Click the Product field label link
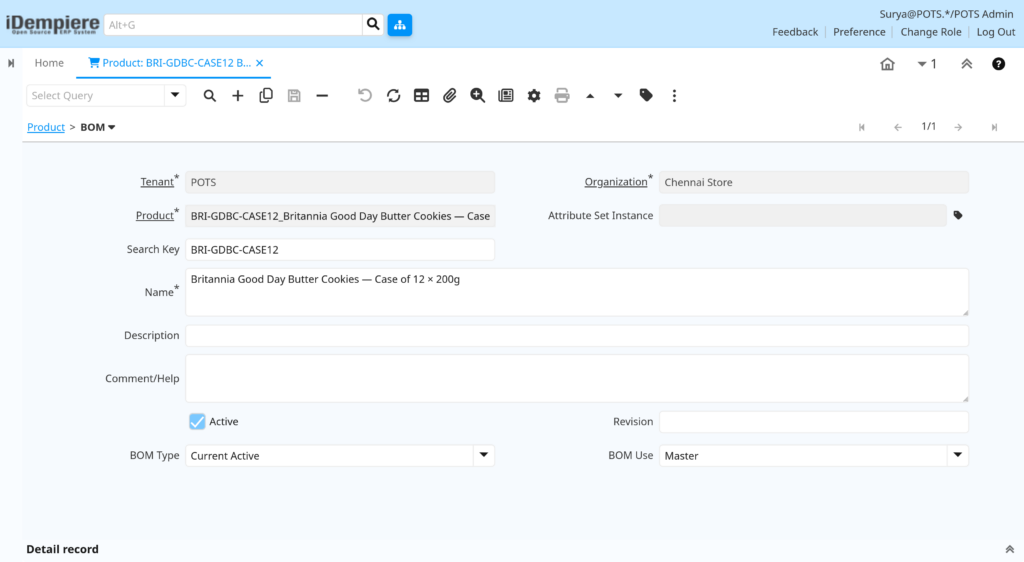 154,215
